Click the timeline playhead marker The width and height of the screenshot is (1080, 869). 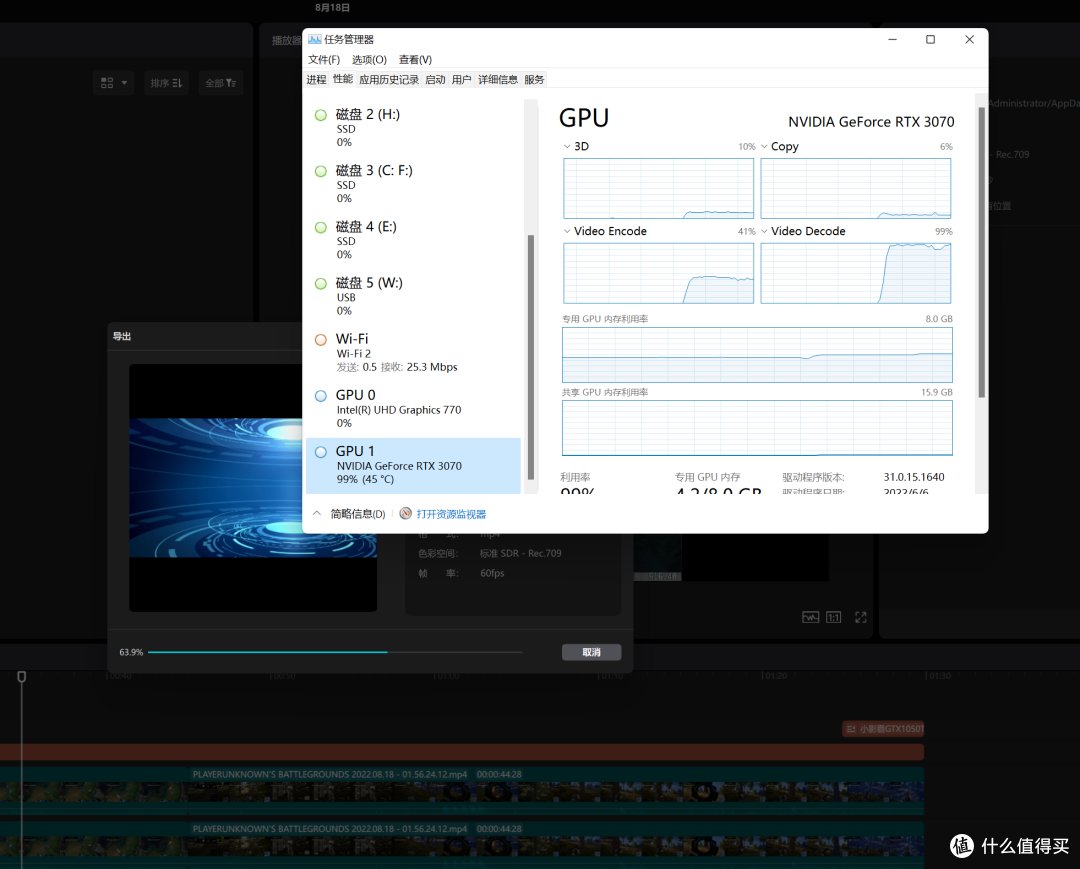(x=21, y=677)
